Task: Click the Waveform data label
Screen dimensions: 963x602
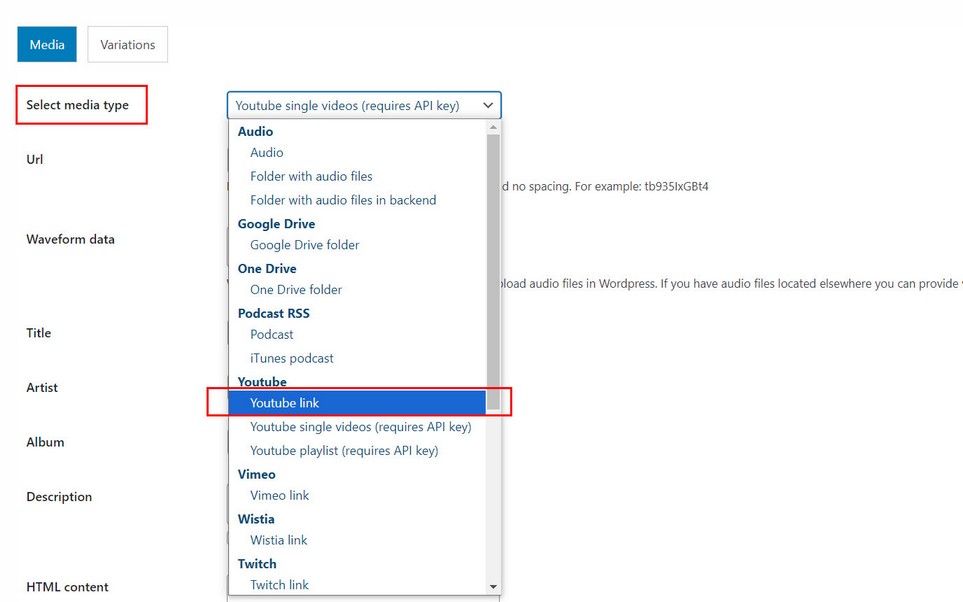Action: [70, 240]
